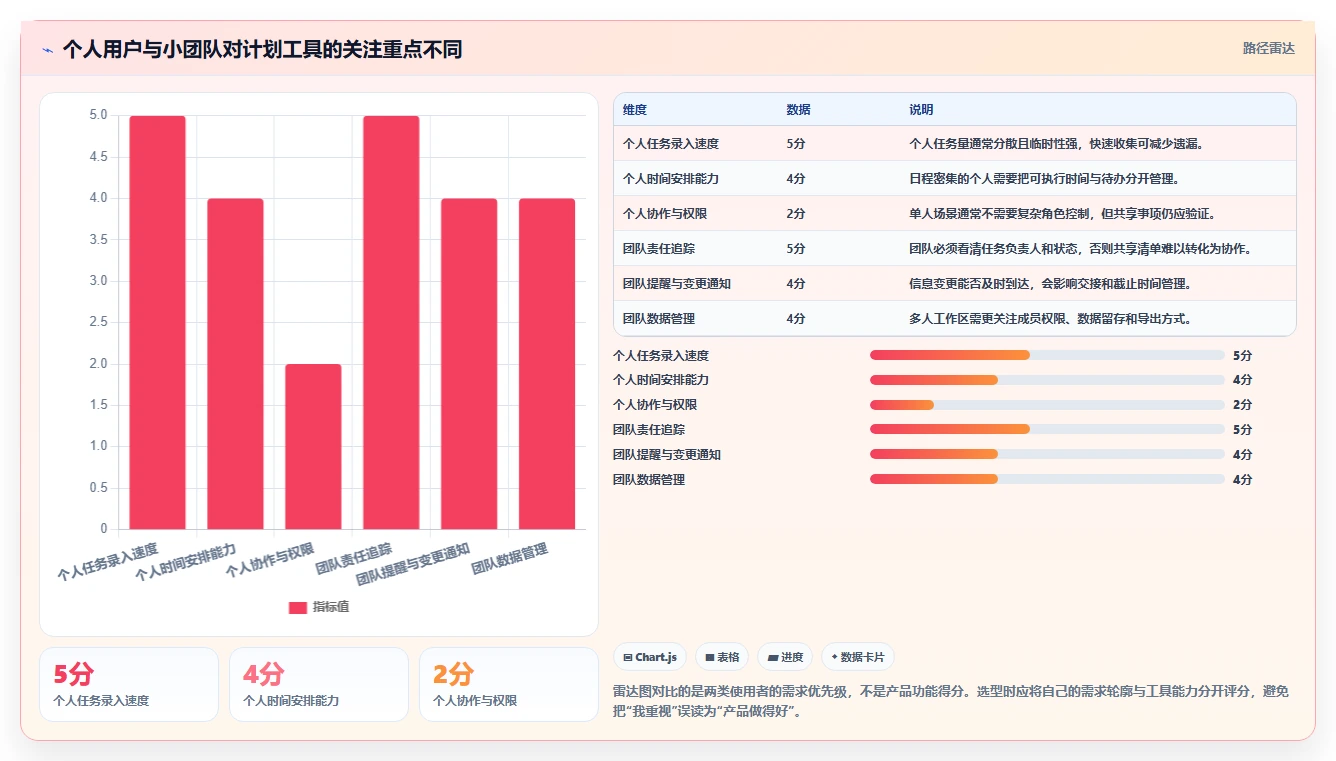The image size is (1336, 761).
Task: Select the 团队提醒与变更通知 cell in the table
Action: pyautogui.click(x=677, y=284)
